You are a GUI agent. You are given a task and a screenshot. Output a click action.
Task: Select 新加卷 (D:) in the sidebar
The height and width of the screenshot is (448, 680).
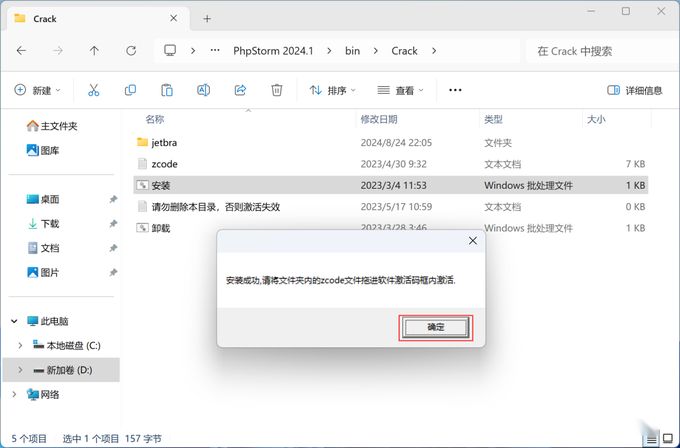(x=62, y=370)
